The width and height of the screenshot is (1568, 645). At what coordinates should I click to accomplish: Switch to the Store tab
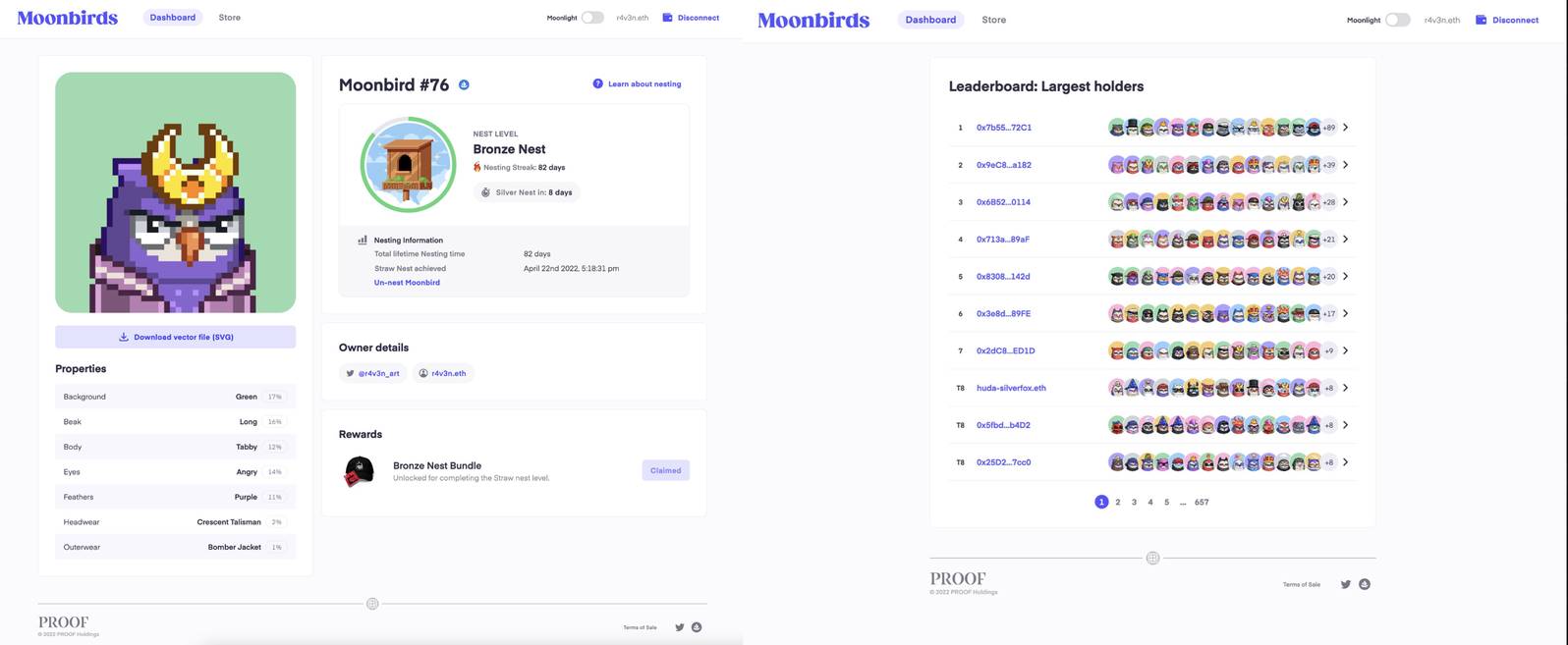tap(228, 16)
